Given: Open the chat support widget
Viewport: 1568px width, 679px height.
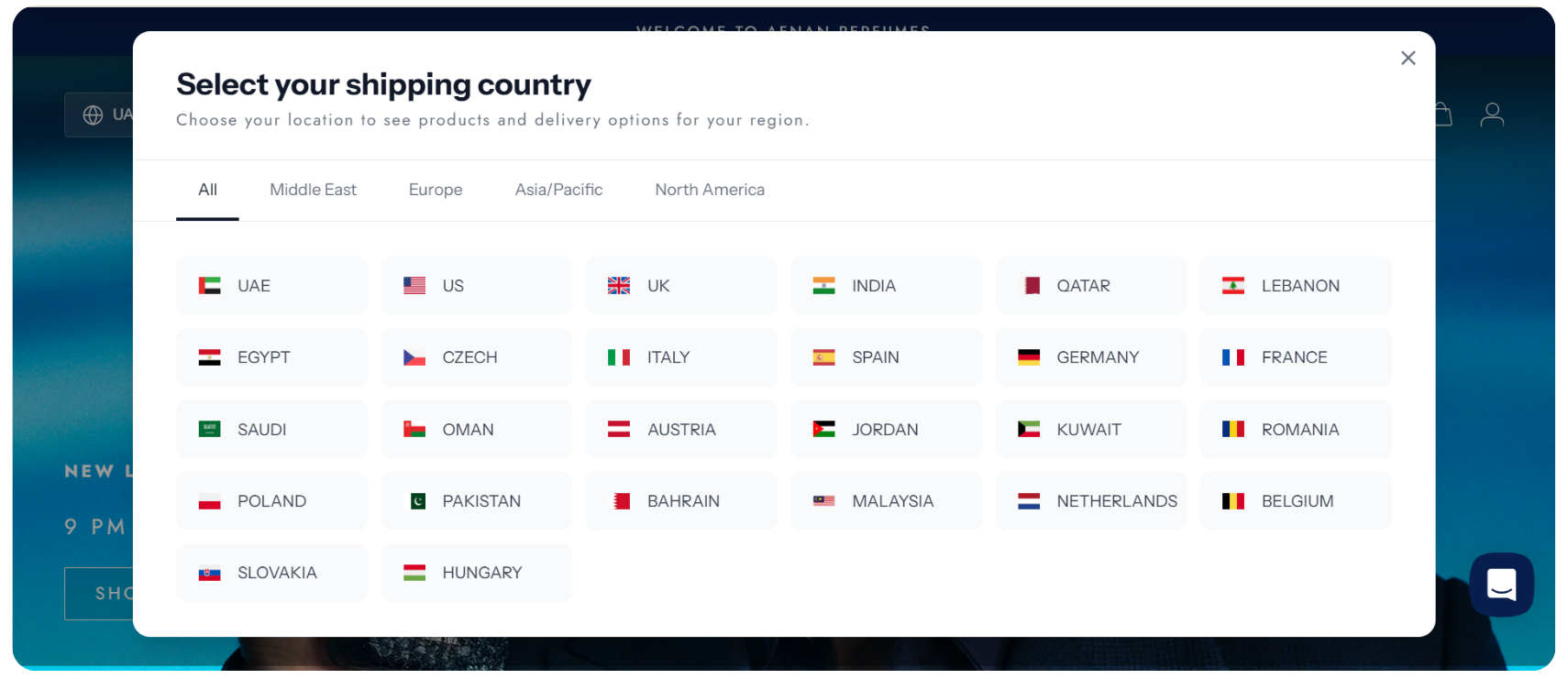Looking at the screenshot, I should coord(1501,584).
